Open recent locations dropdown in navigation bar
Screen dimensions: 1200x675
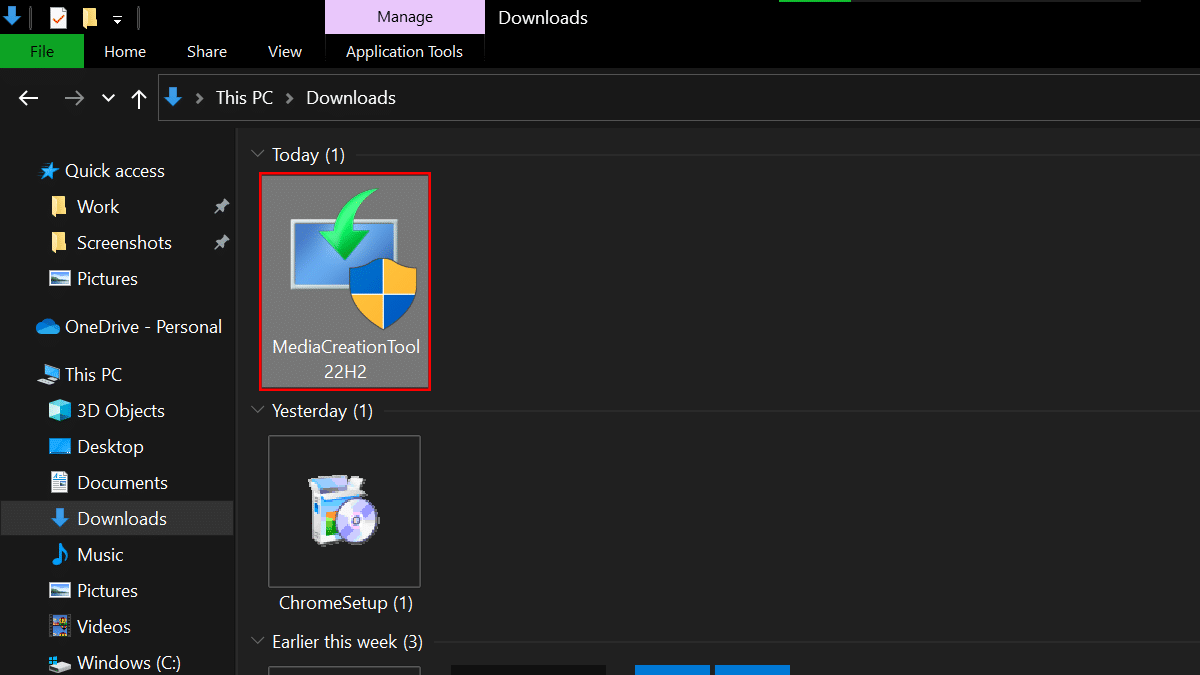point(107,97)
